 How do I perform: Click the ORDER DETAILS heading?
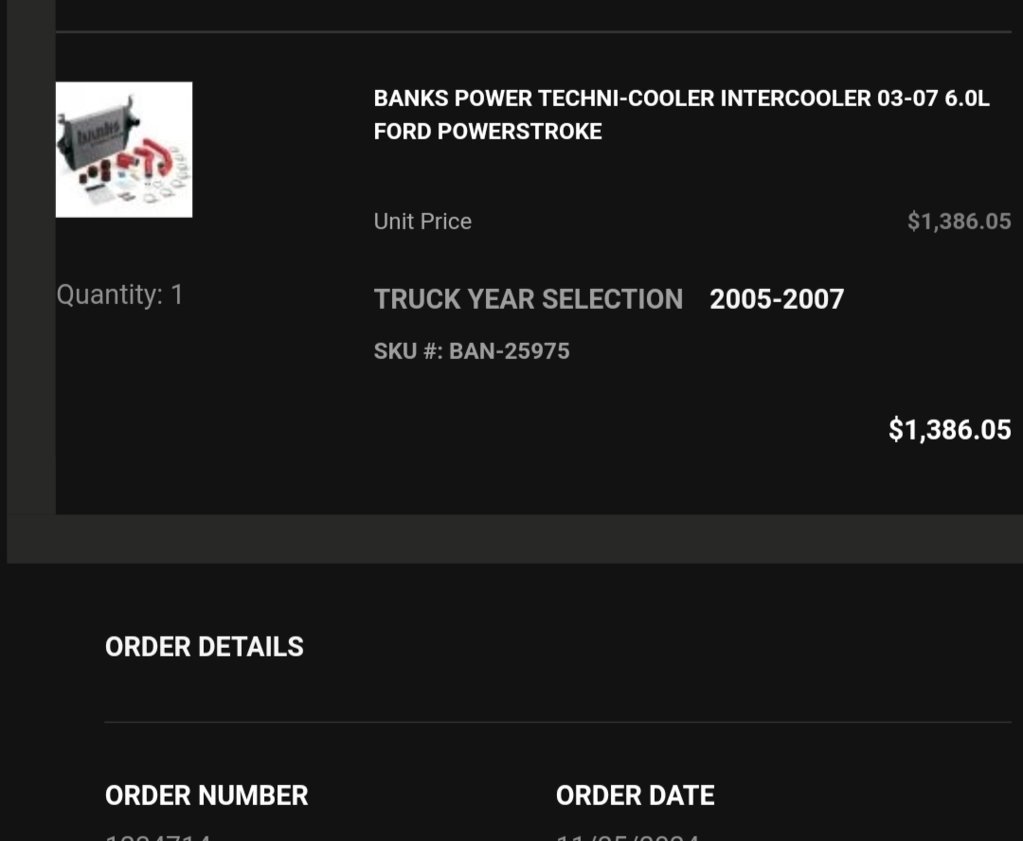(x=204, y=647)
